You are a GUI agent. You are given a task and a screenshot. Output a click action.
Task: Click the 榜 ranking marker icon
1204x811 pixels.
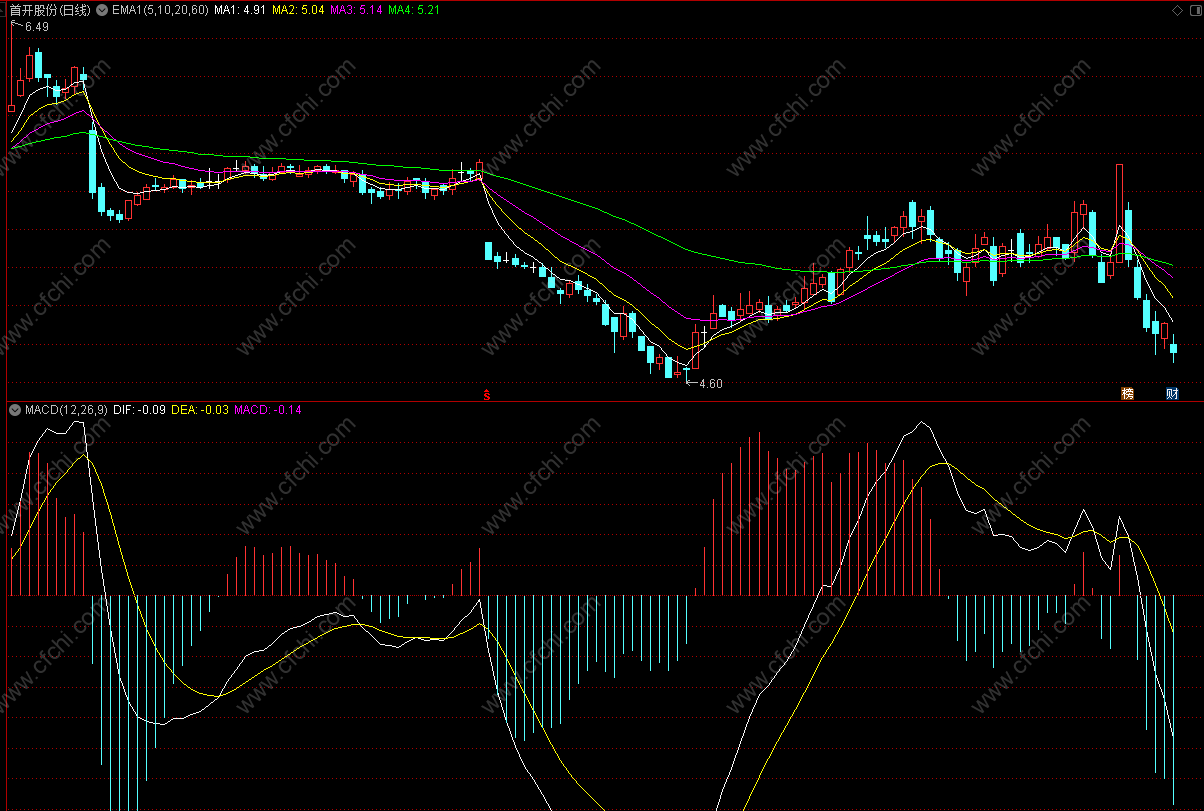(1128, 394)
